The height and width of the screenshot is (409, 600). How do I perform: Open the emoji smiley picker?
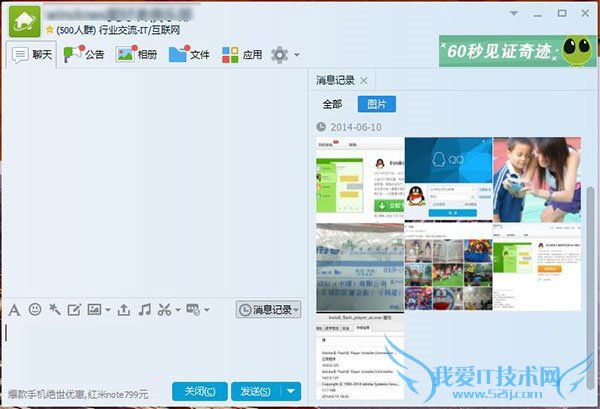[x=35, y=309]
